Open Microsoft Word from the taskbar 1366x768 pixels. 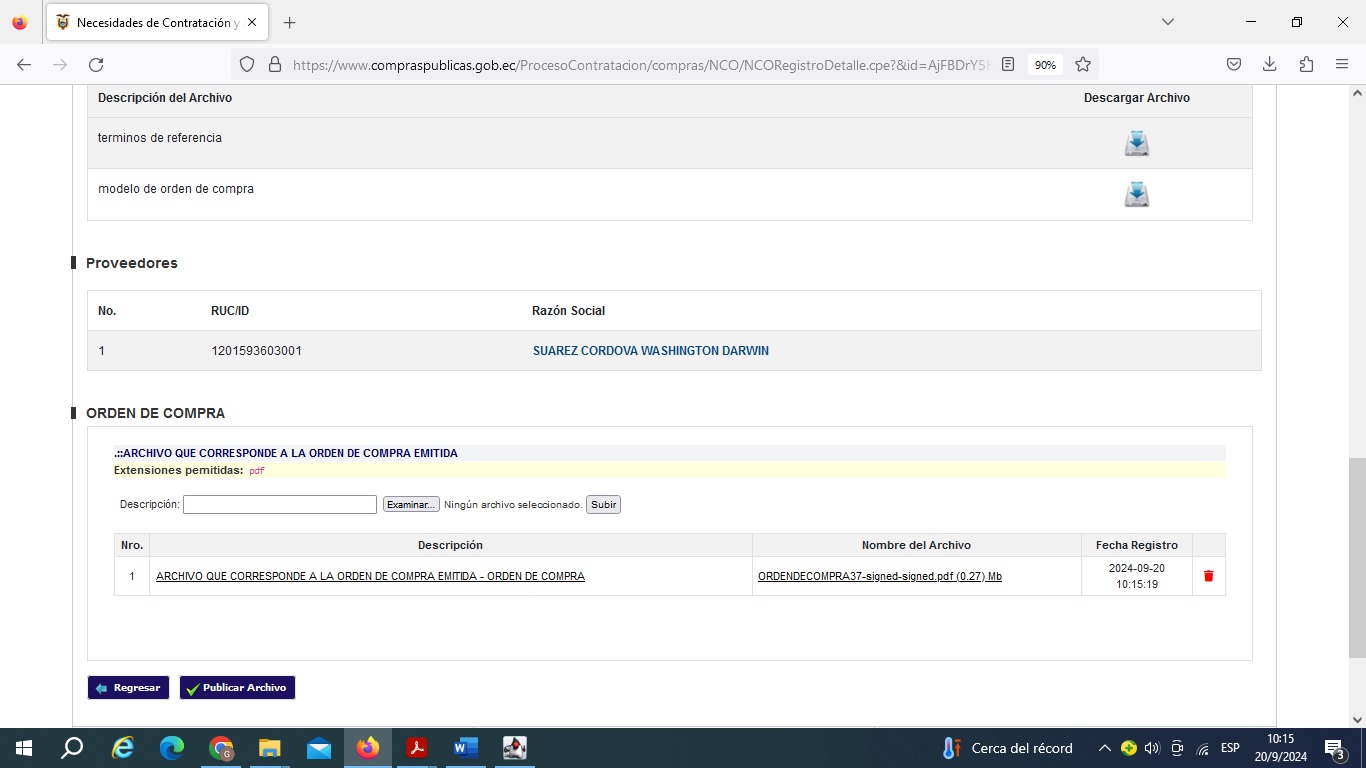pyautogui.click(x=466, y=748)
